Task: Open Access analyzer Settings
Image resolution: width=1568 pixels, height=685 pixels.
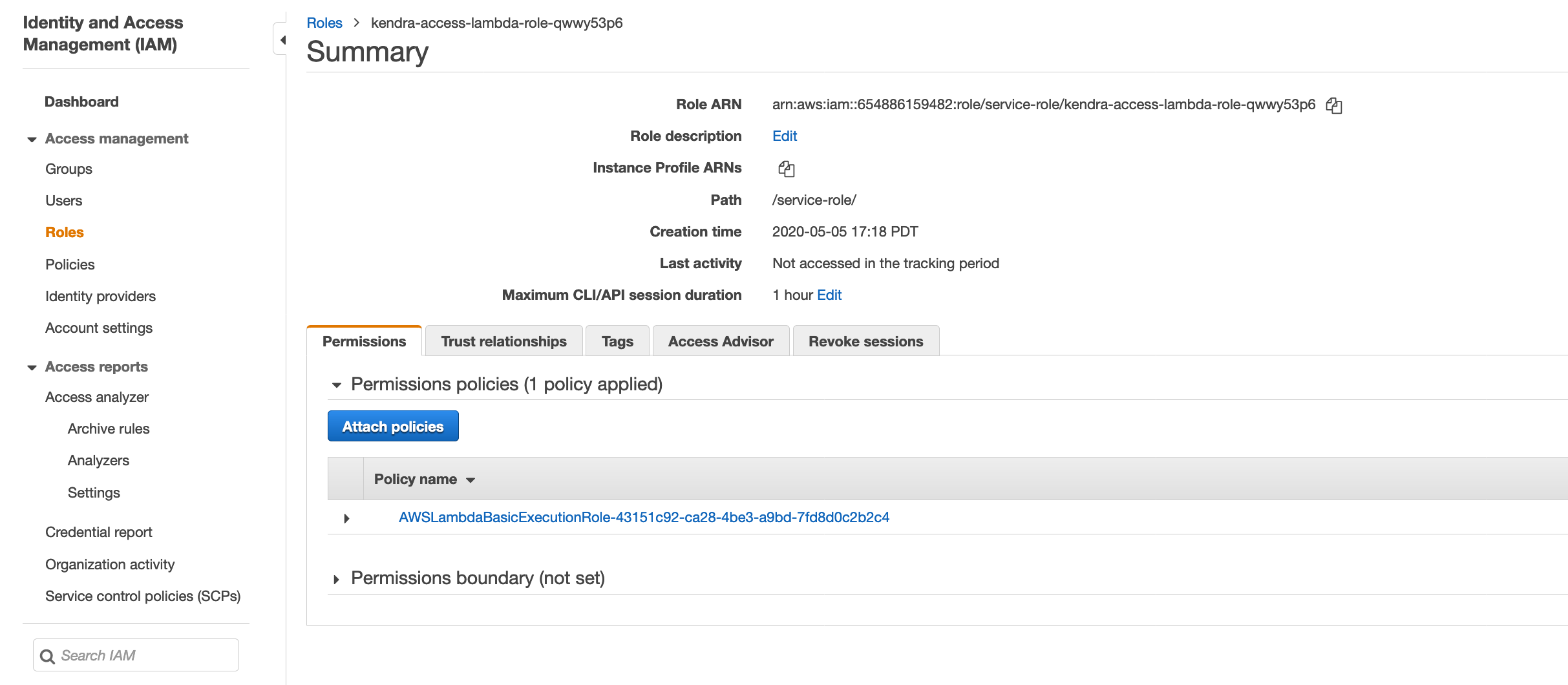Action: 94,492
